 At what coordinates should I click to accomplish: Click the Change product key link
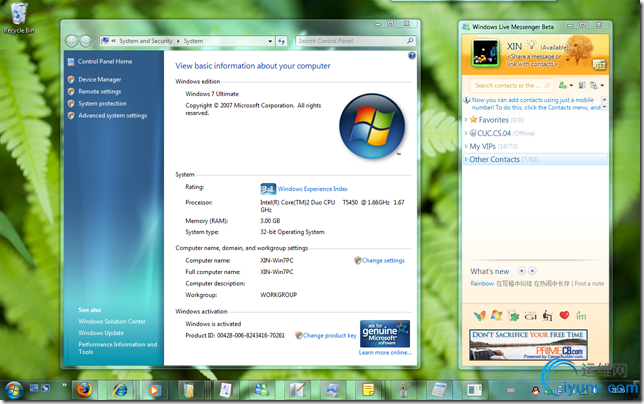pyautogui.click(x=330, y=335)
